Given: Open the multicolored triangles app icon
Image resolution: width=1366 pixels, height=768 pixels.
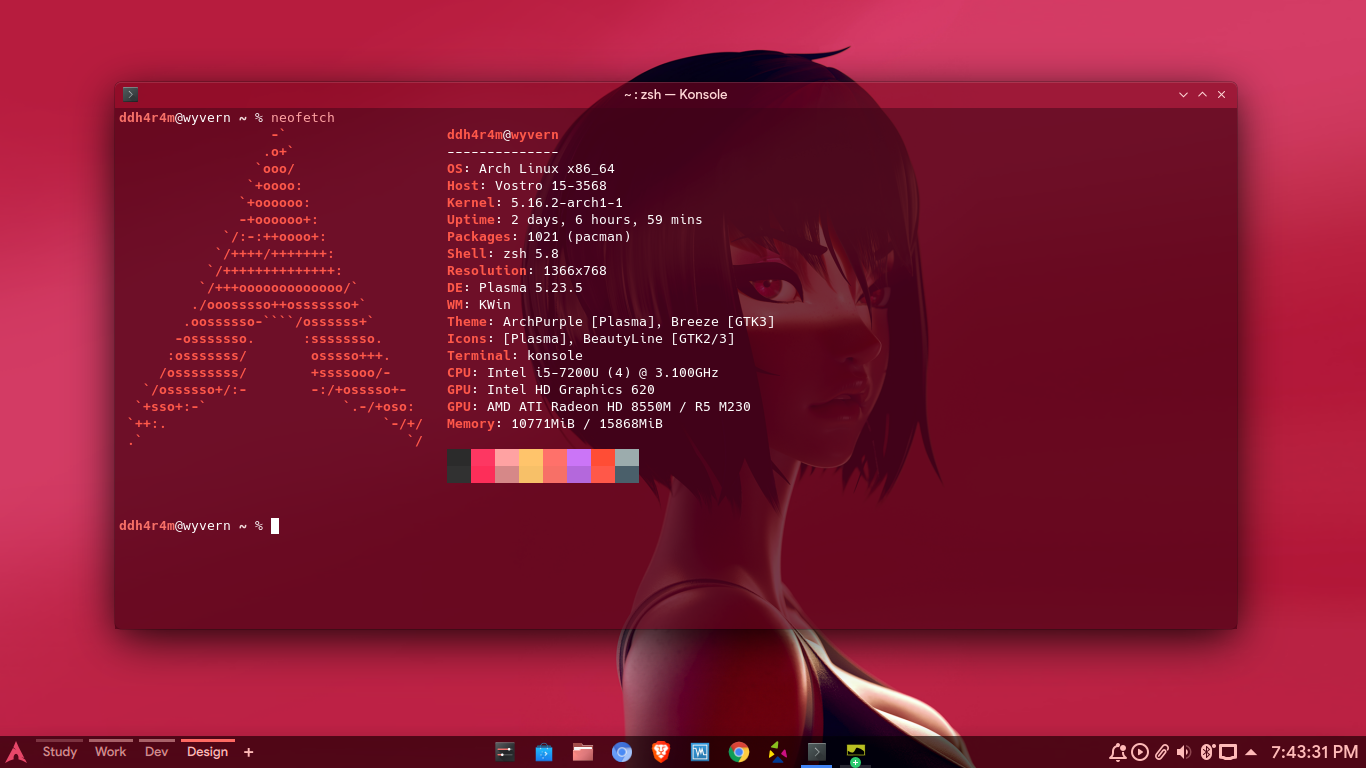Looking at the screenshot, I should [778, 752].
